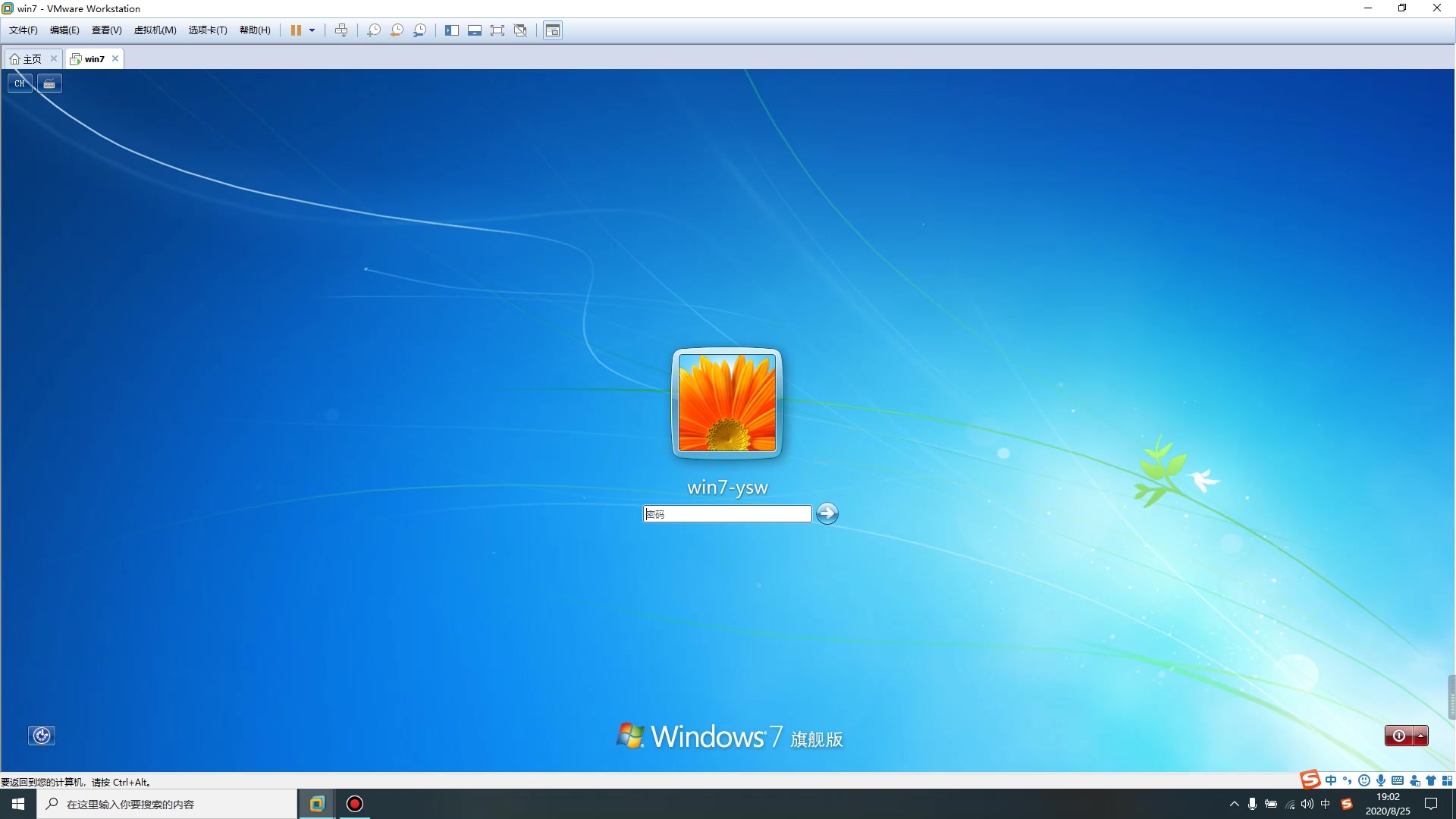Show hidden system tray icons
Image resolution: width=1456 pixels, height=819 pixels.
click(x=1234, y=804)
